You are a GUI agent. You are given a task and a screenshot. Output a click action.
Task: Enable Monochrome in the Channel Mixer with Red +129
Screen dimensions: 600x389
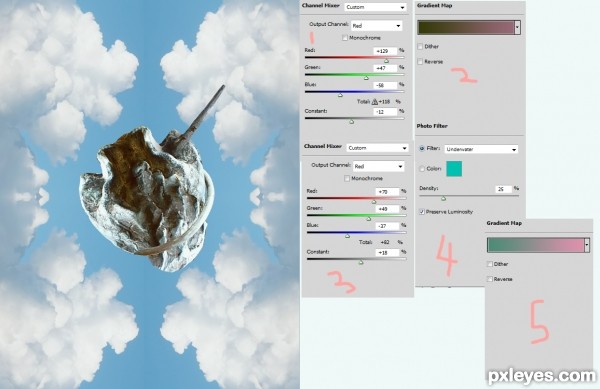coord(345,38)
